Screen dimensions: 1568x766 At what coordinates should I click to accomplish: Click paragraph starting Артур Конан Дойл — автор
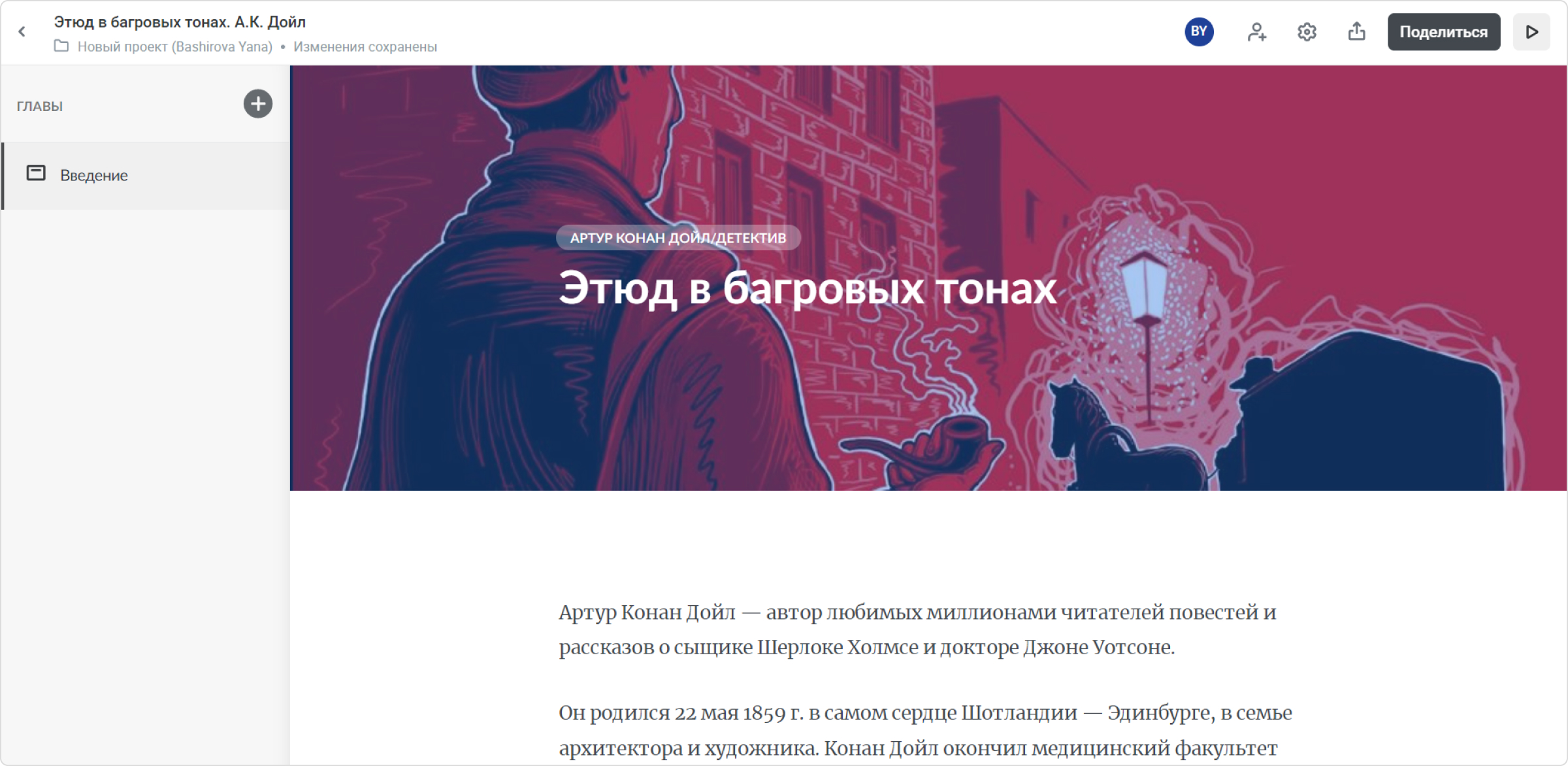(917, 629)
